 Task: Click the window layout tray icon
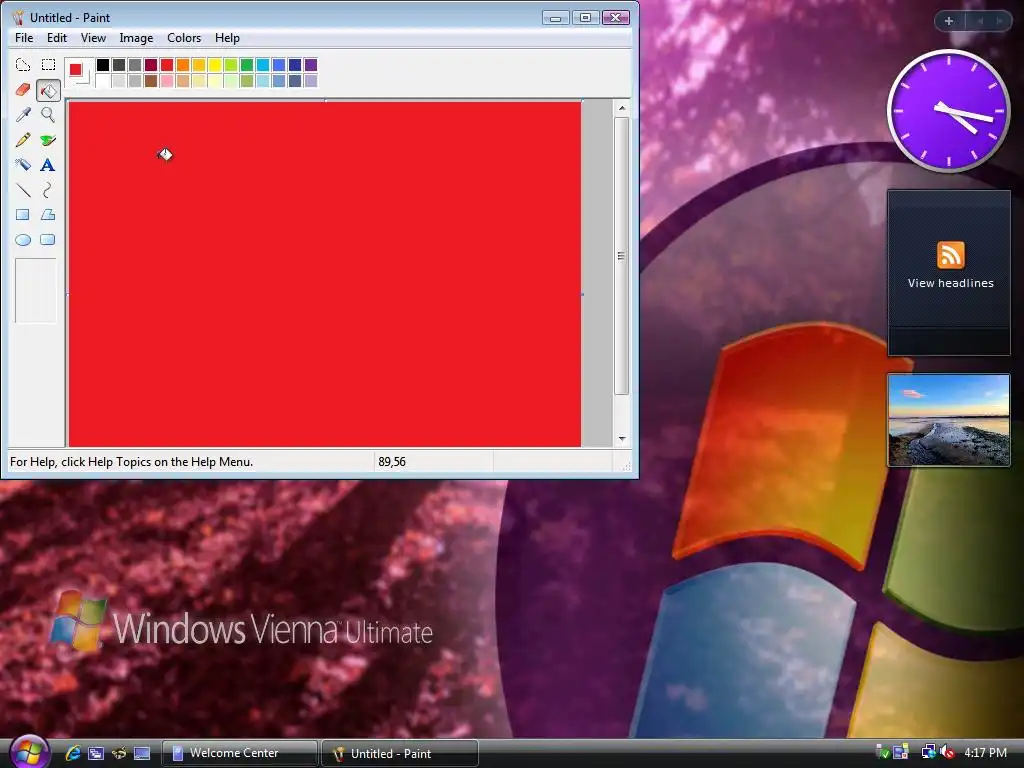click(901, 753)
